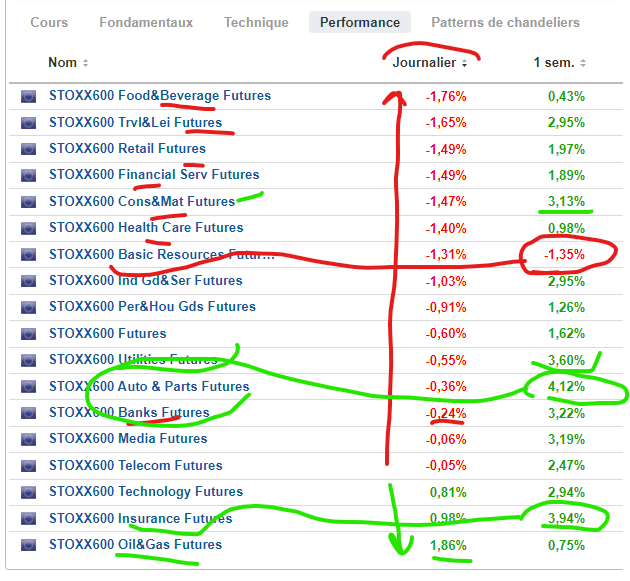Click the -0,24% daily value
The height and width of the screenshot is (581, 630).
coord(446,413)
